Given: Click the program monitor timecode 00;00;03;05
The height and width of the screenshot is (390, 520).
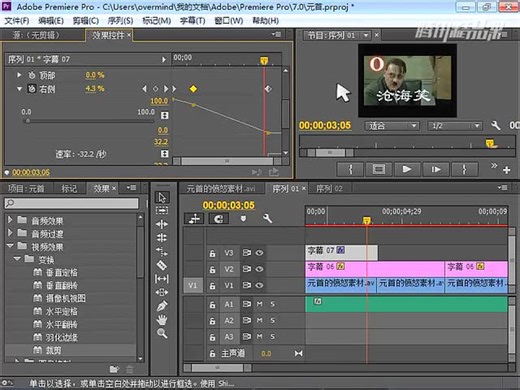Looking at the screenshot, I should [x=325, y=125].
